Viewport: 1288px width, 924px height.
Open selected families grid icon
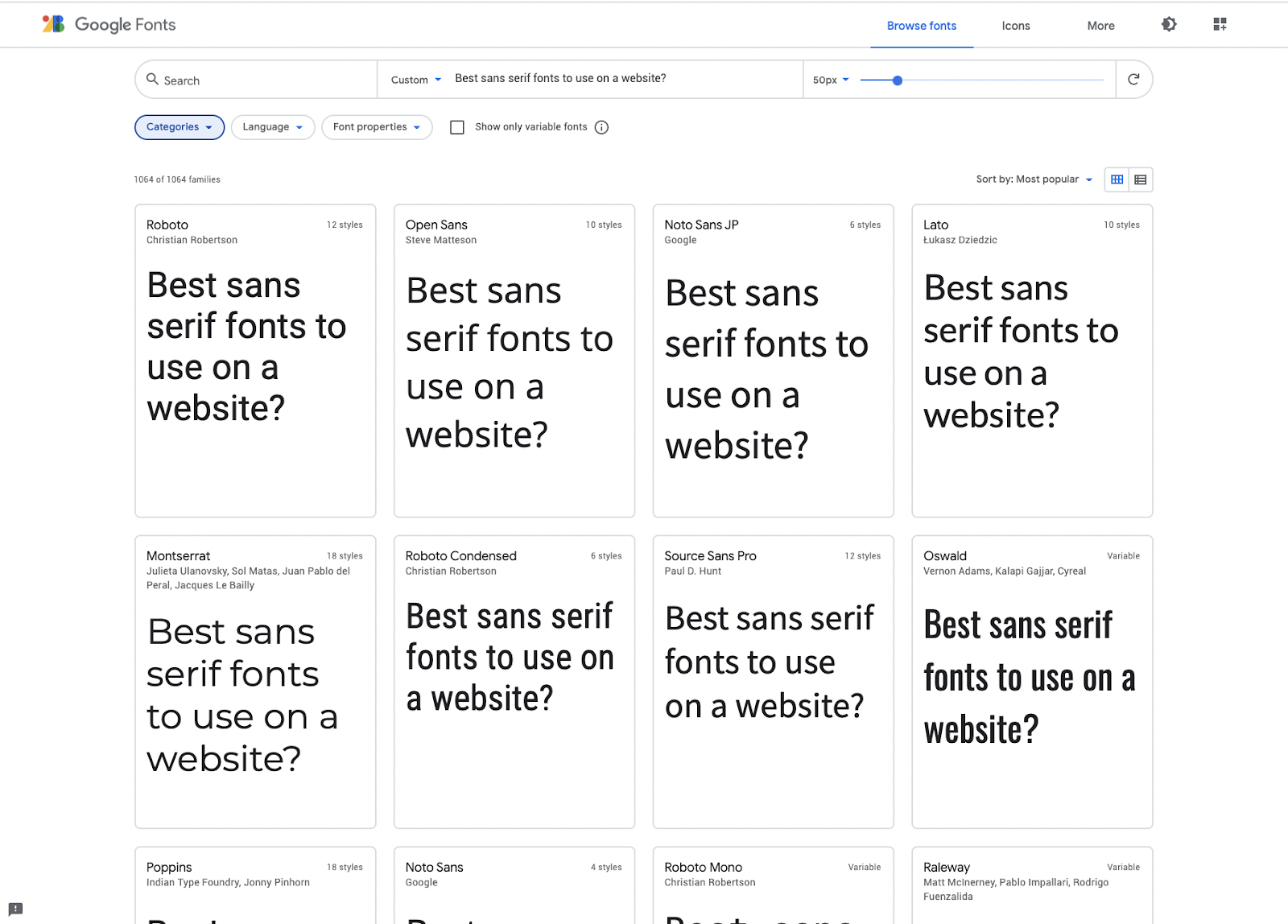tap(1220, 24)
